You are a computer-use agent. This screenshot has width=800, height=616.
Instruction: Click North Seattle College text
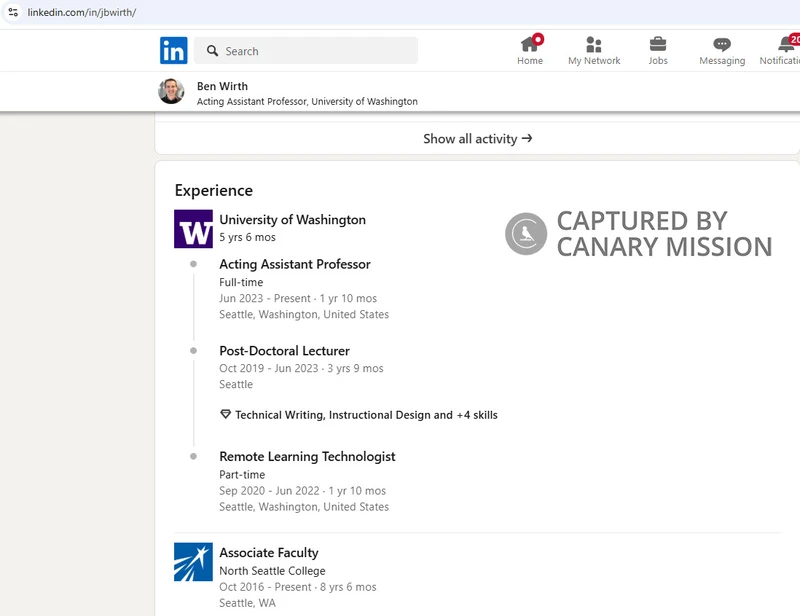click(272, 571)
